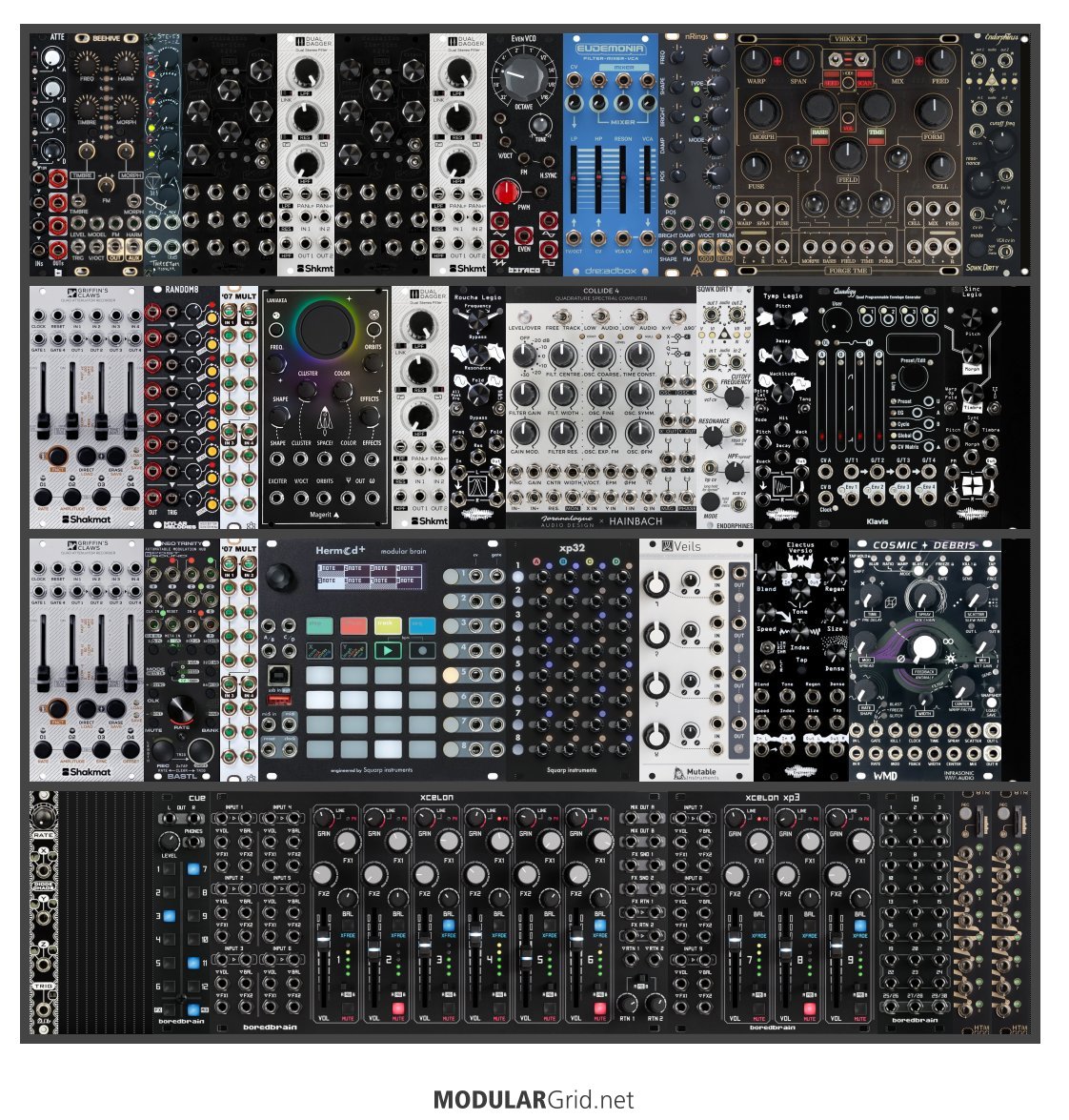
Task: Open the MODULARGrid.net logo link
Action: (534, 1099)
